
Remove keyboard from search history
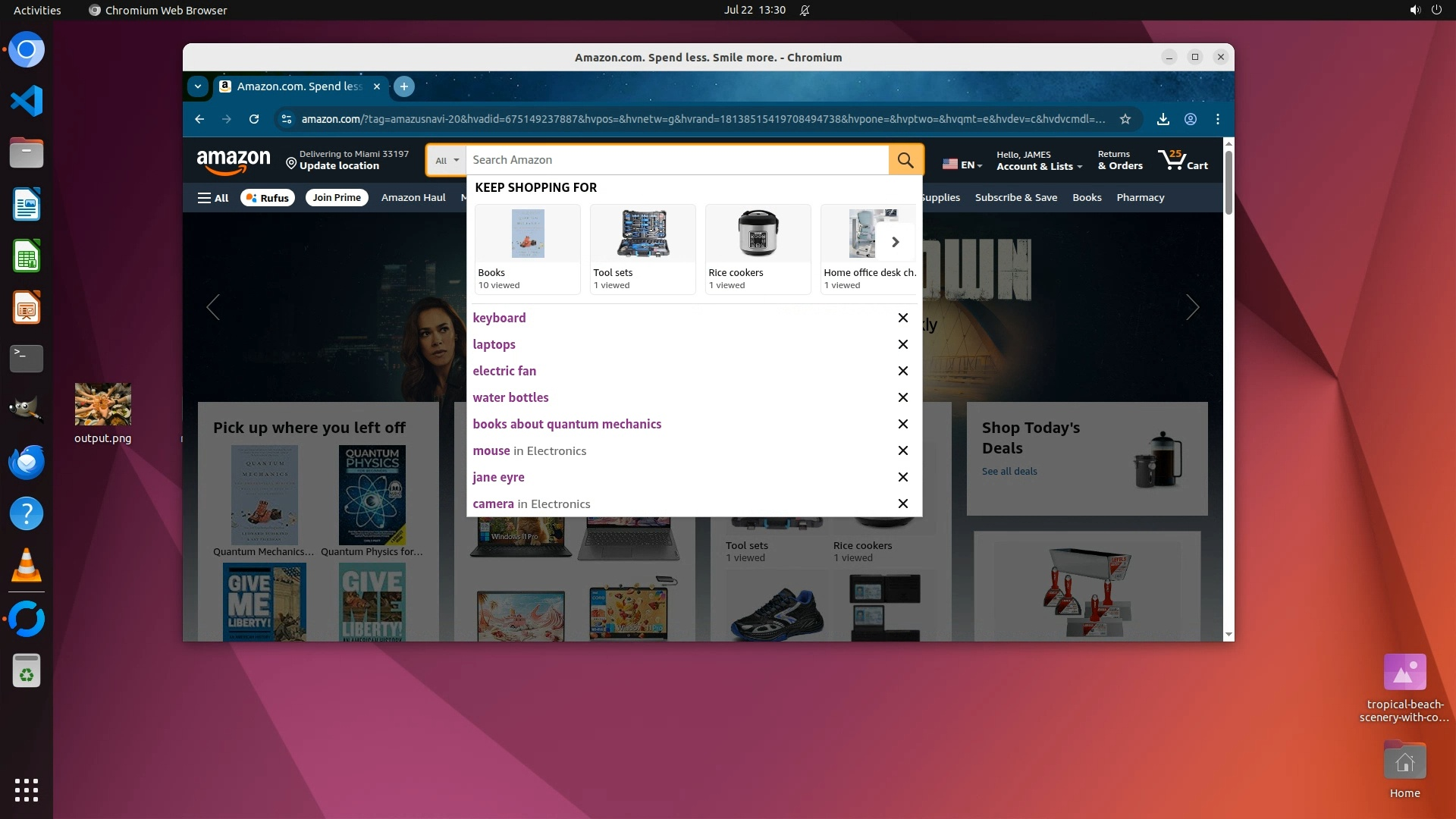coord(902,318)
